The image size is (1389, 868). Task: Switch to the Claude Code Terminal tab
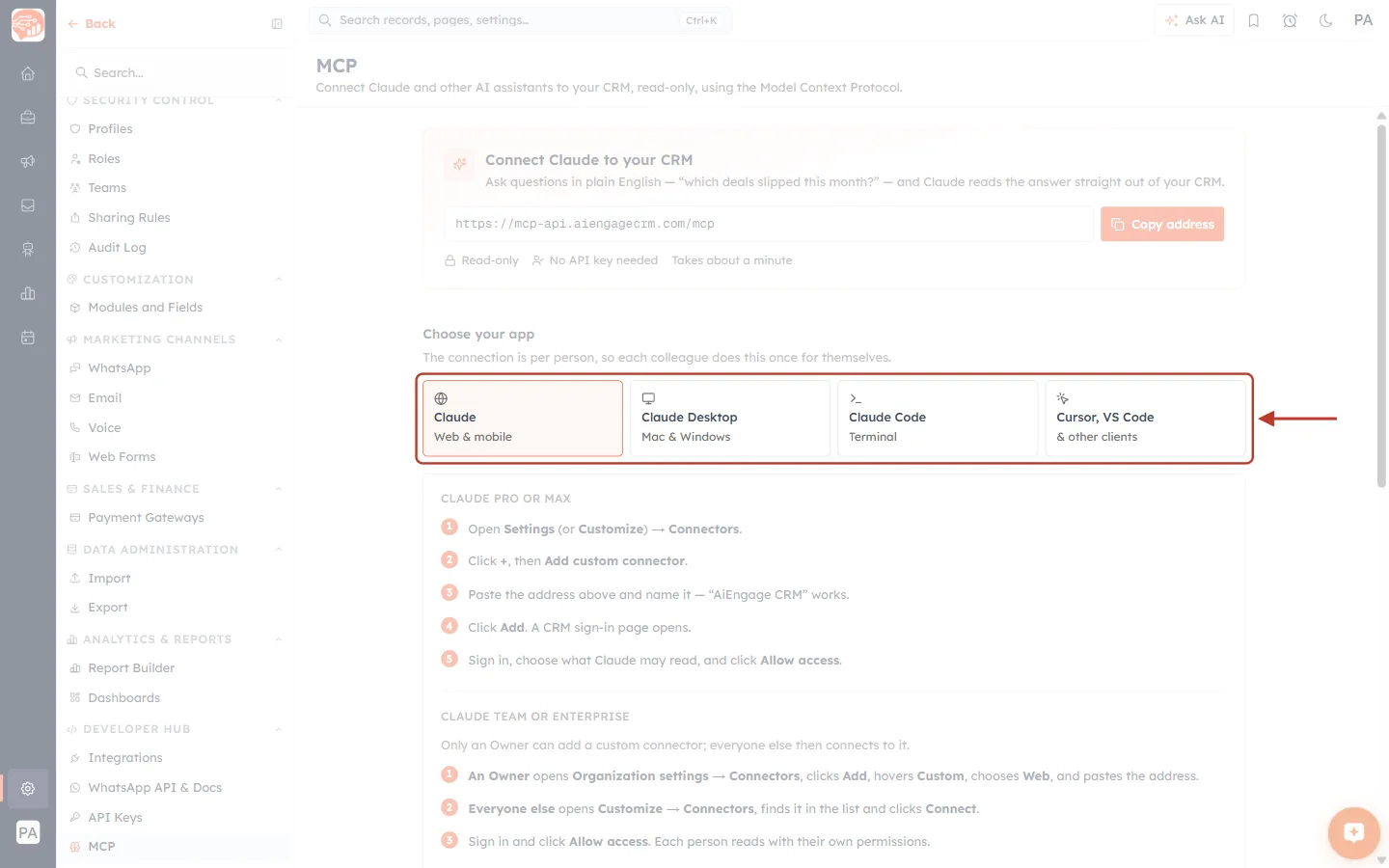click(938, 418)
